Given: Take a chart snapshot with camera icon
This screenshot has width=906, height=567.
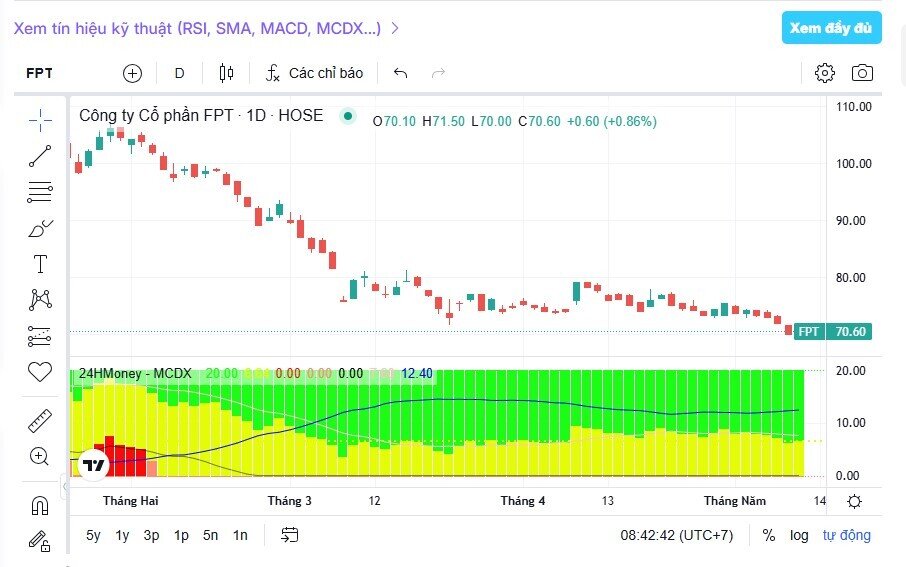Looking at the screenshot, I should tap(862, 73).
